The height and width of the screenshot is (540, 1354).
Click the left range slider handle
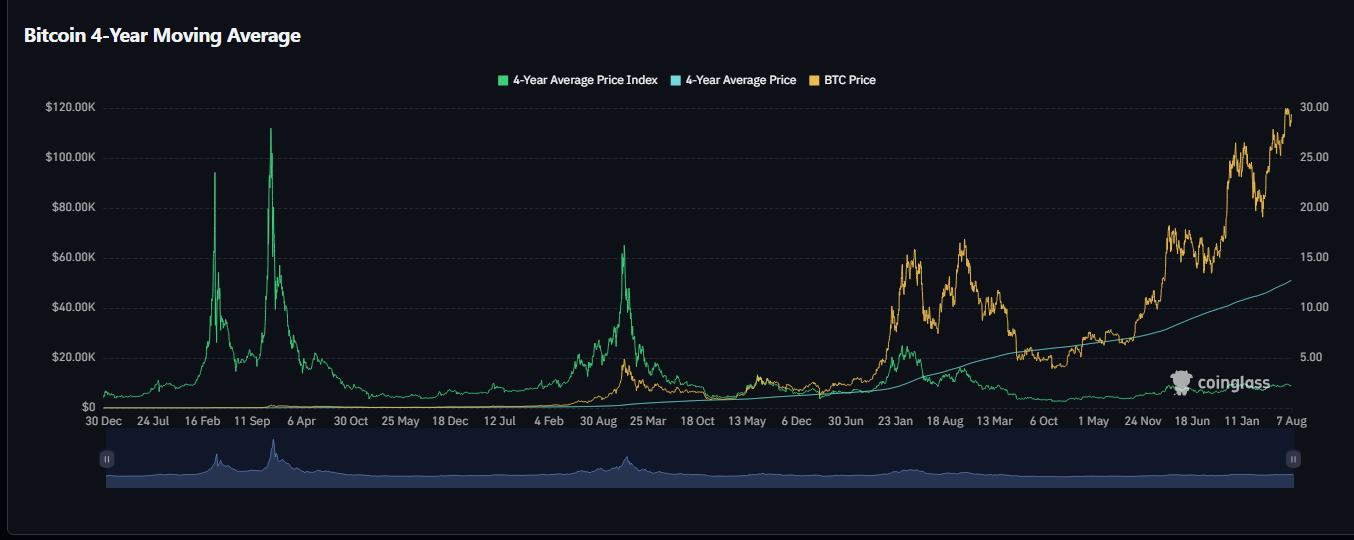[x=107, y=459]
